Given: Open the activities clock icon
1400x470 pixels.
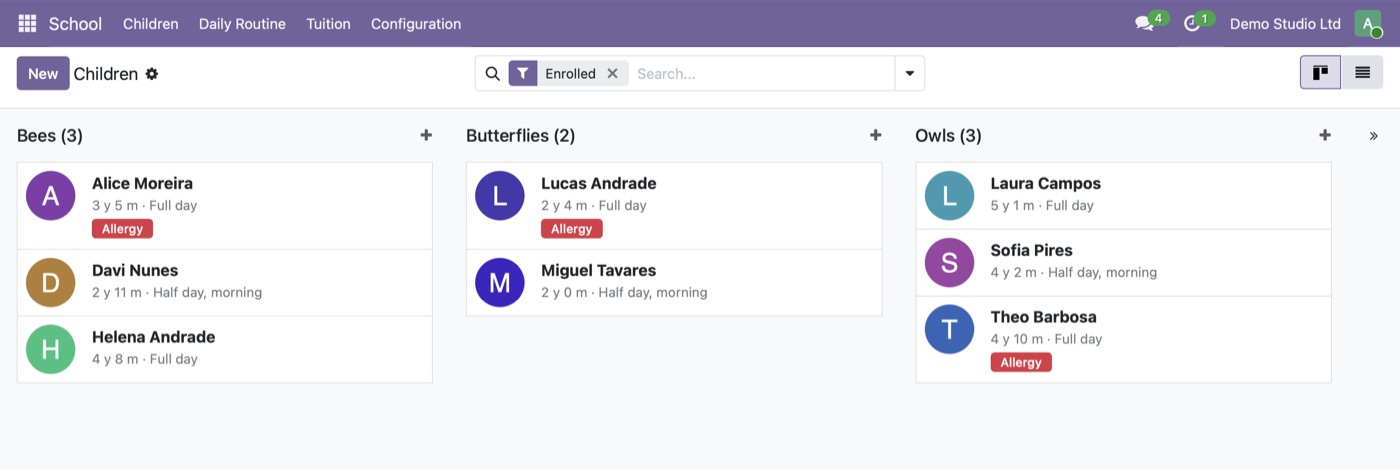Looking at the screenshot, I should (x=1191, y=23).
